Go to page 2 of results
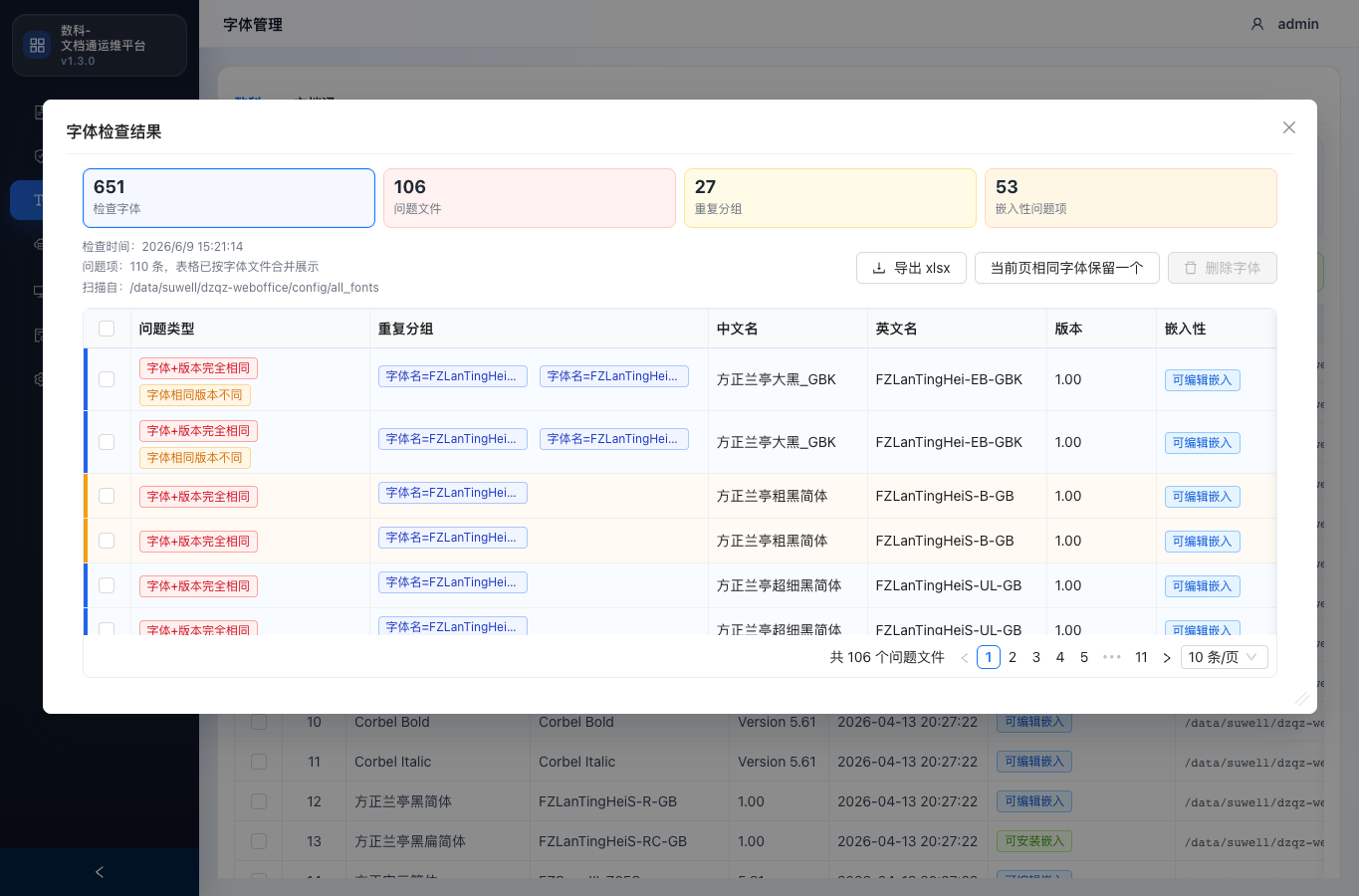The image size is (1359, 896). tap(1013, 657)
